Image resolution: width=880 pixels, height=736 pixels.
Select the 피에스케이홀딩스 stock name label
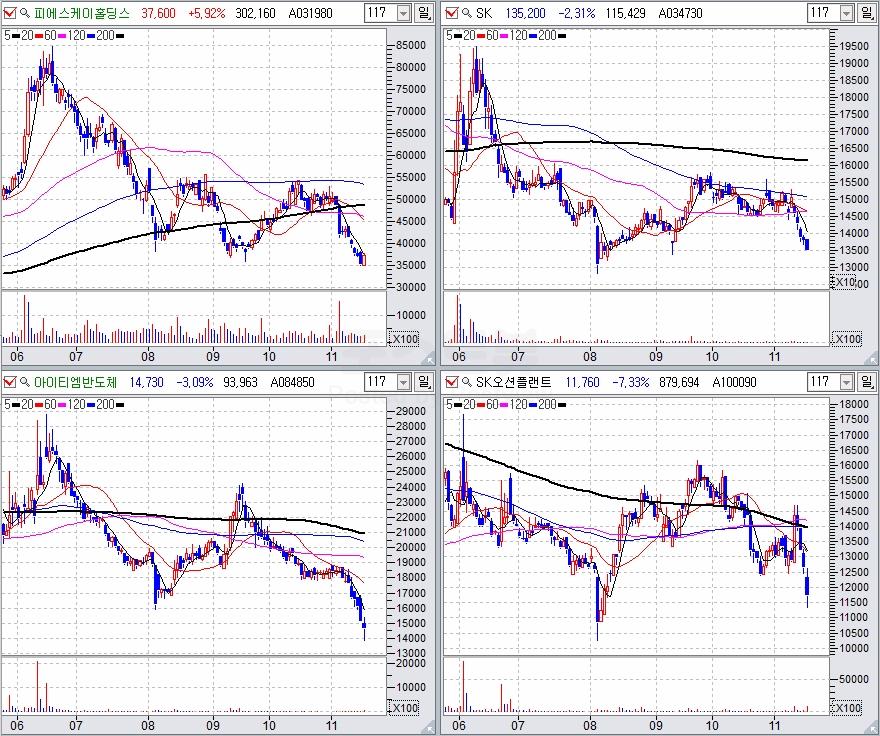[81, 13]
